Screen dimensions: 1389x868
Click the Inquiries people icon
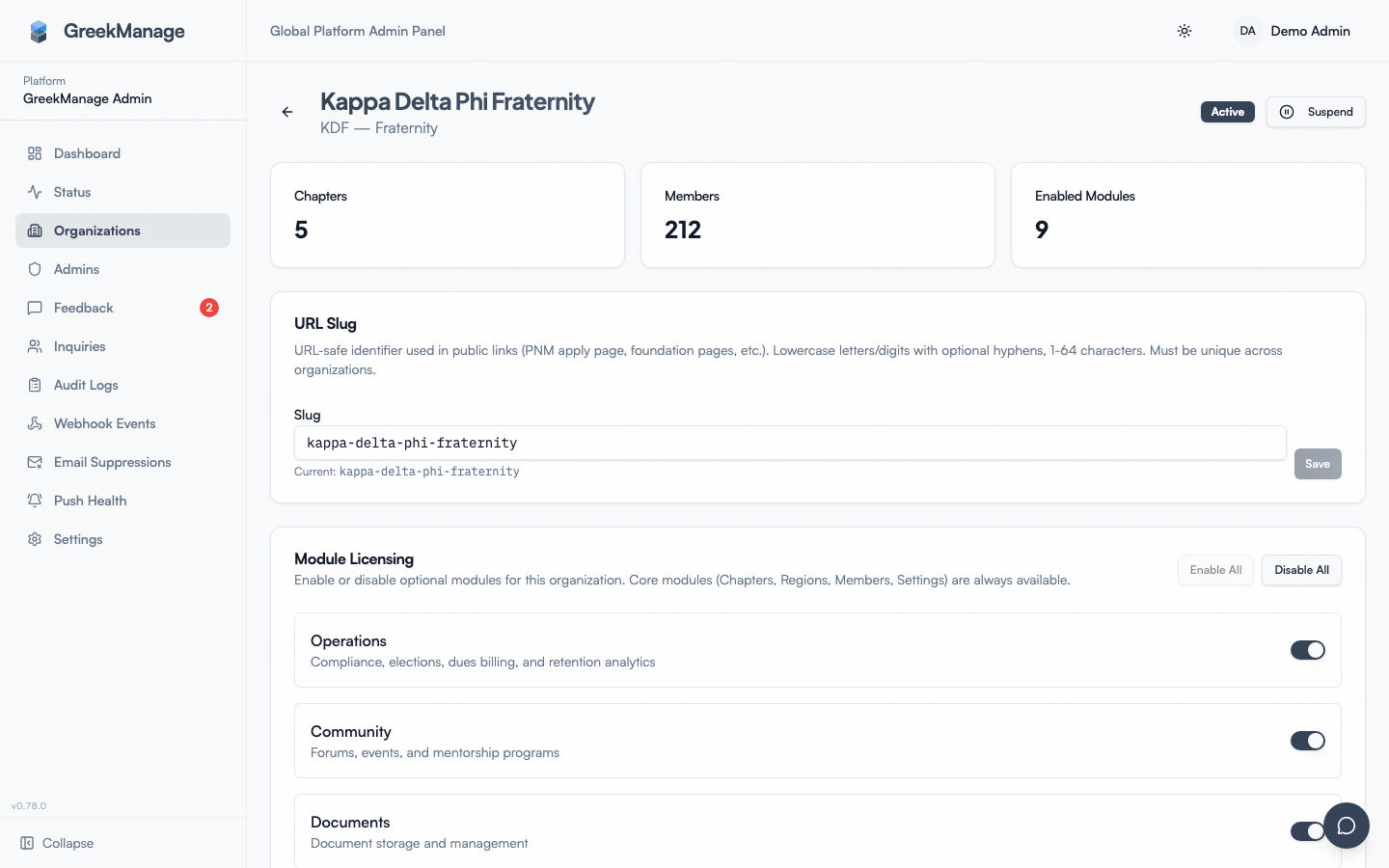coord(35,346)
